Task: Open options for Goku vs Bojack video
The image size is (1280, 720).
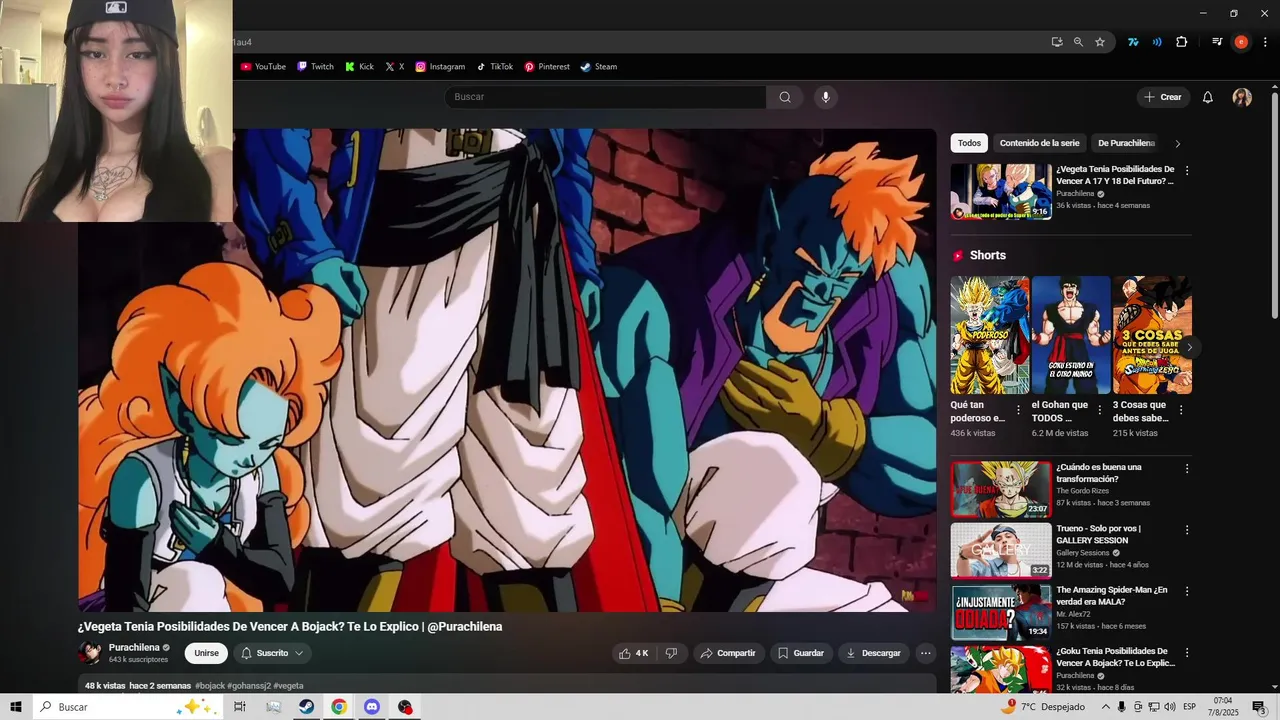Action: (x=1187, y=652)
